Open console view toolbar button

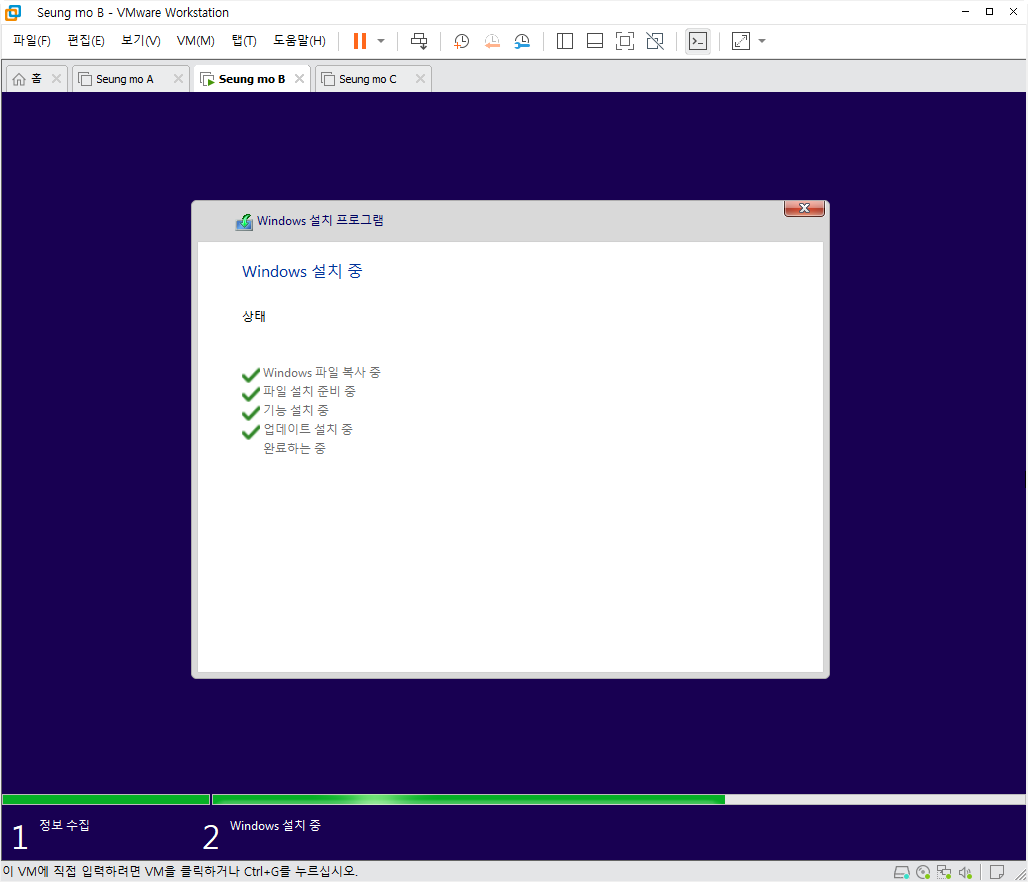click(698, 41)
